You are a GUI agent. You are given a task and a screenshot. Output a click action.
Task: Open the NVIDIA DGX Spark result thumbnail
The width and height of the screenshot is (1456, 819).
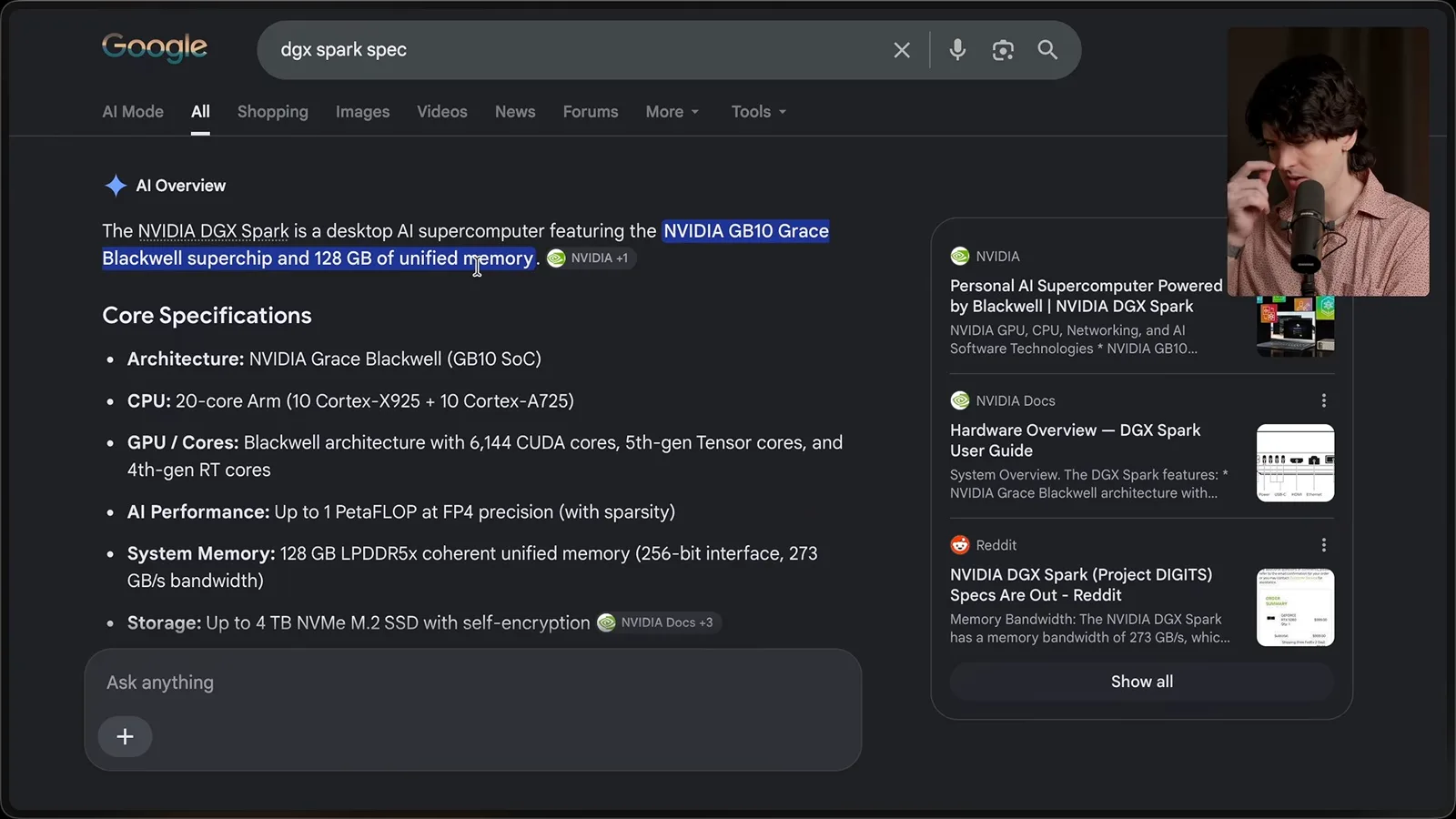click(1295, 326)
